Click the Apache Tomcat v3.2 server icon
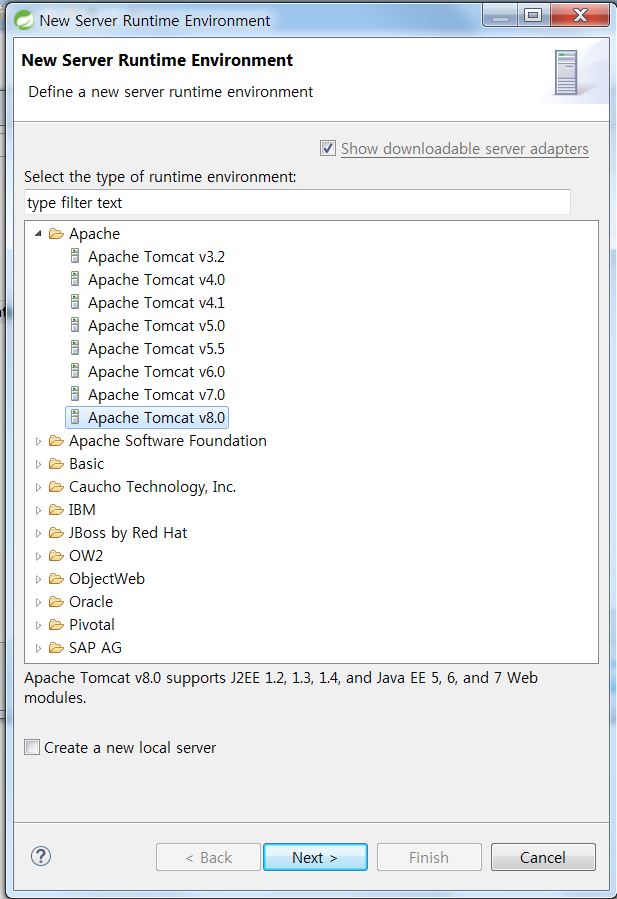 click(75, 256)
